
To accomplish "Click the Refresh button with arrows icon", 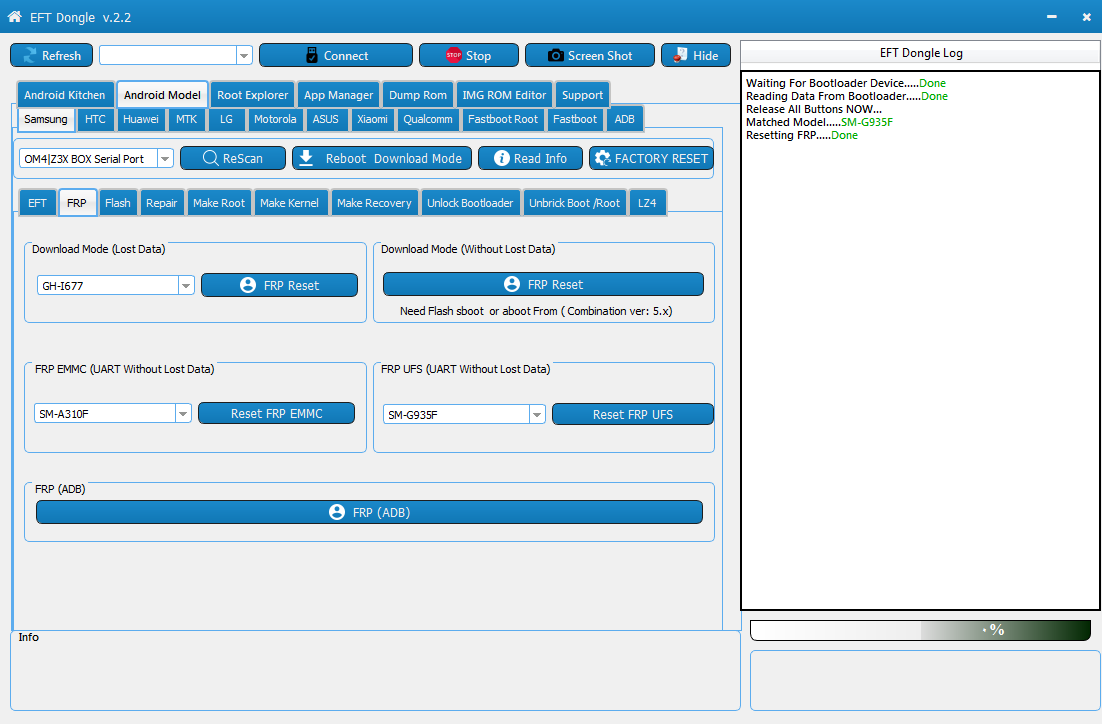I will click(51, 56).
